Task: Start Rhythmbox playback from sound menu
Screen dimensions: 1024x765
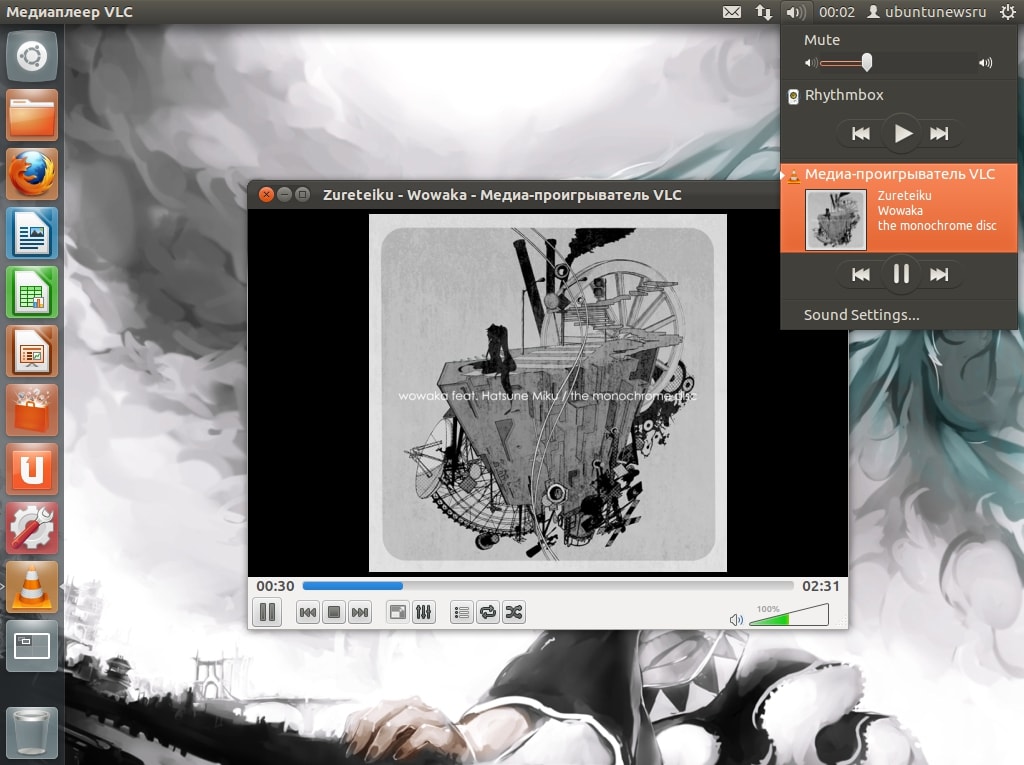Action: coord(903,133)
